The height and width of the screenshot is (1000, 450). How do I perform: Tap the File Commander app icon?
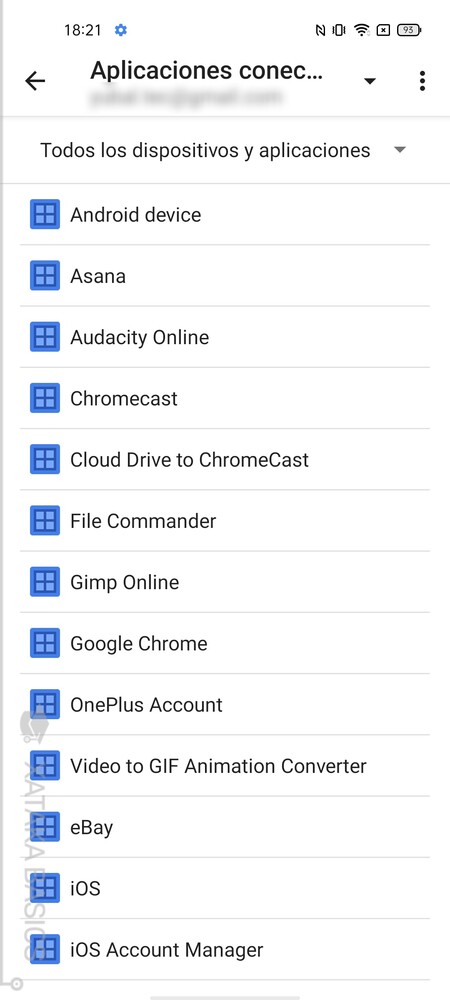tap(45, 520)
